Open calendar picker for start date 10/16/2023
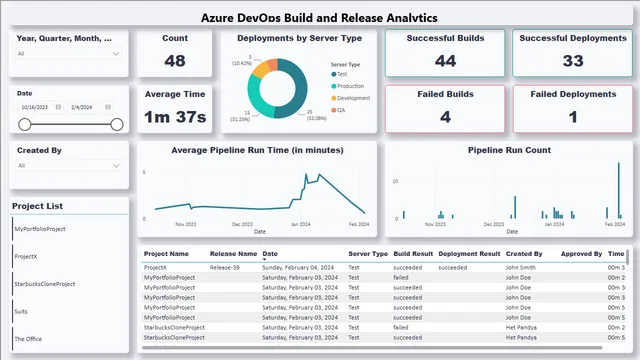Viewport: 640px width, 360px height. 58,107
